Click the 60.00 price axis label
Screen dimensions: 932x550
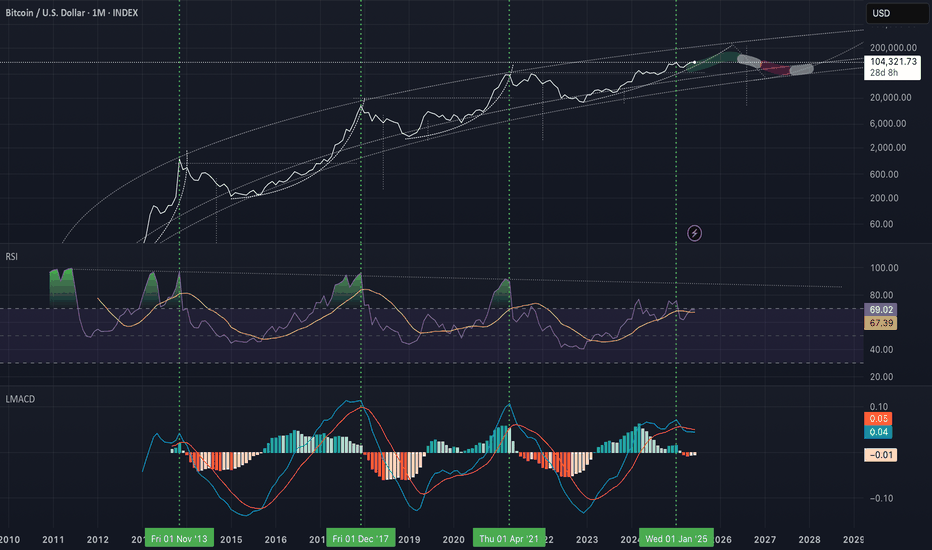[881, 224]
